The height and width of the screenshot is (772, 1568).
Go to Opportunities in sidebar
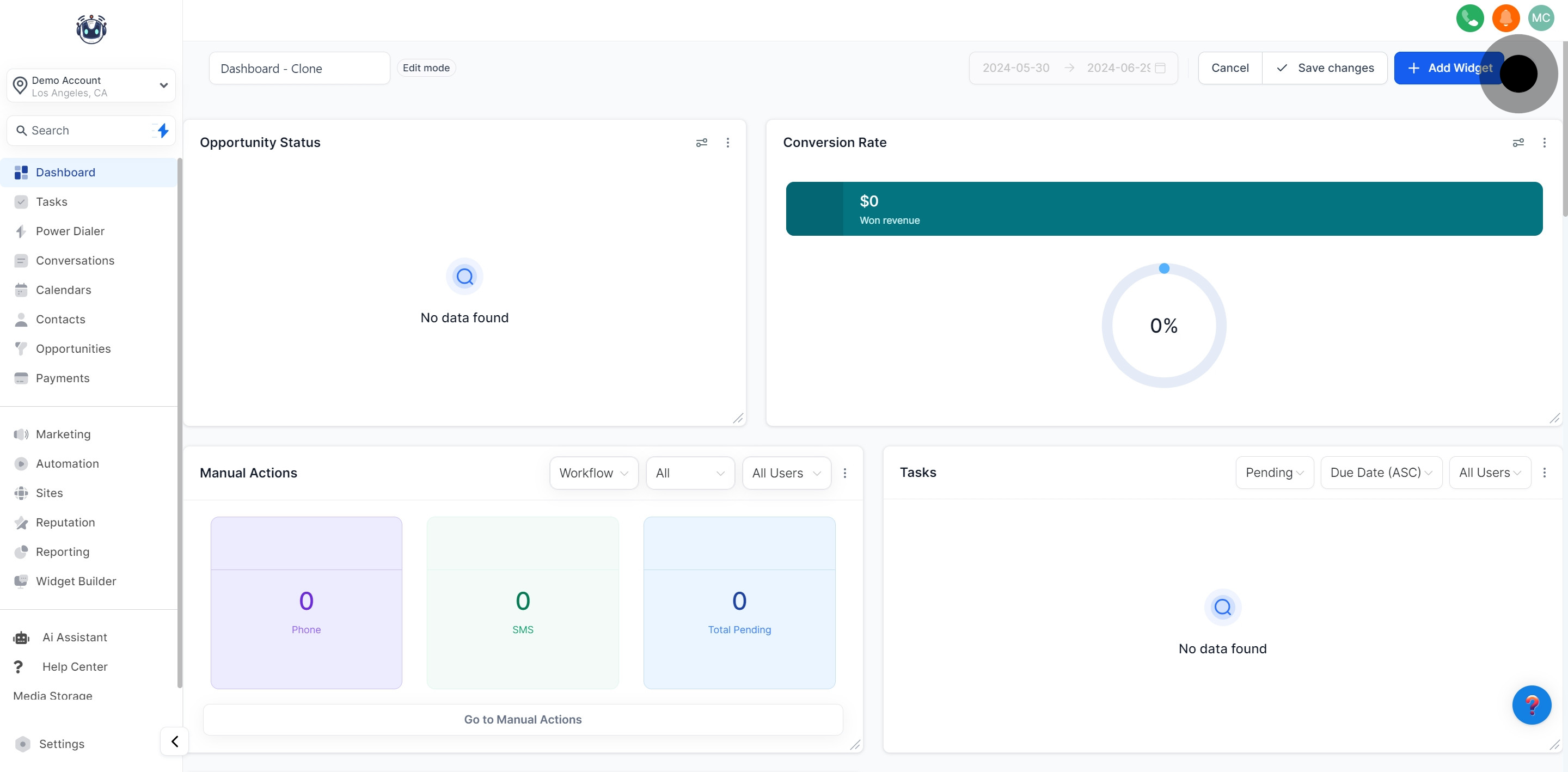pos(73,349)
